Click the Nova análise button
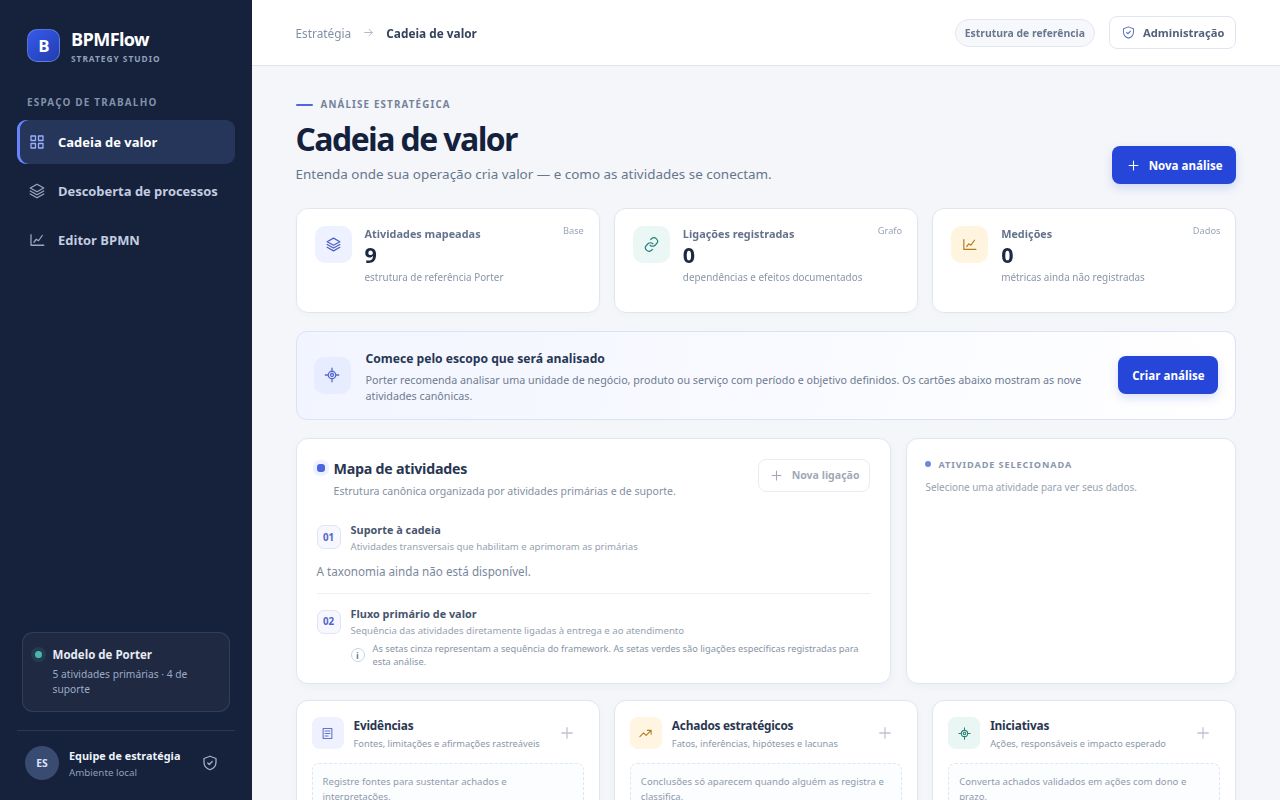This screenshot has height=800, width=1280. coord(1174,165)
